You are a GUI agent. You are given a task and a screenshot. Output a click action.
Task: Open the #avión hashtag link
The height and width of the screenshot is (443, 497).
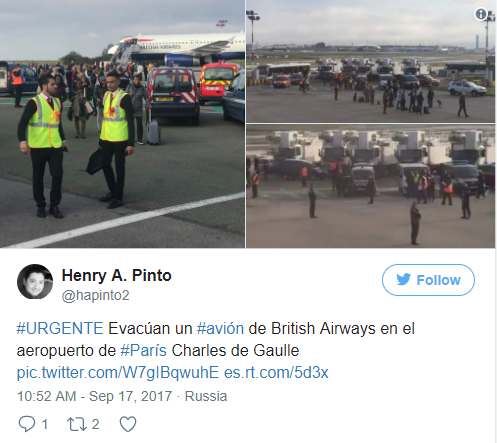coord(220,329)
